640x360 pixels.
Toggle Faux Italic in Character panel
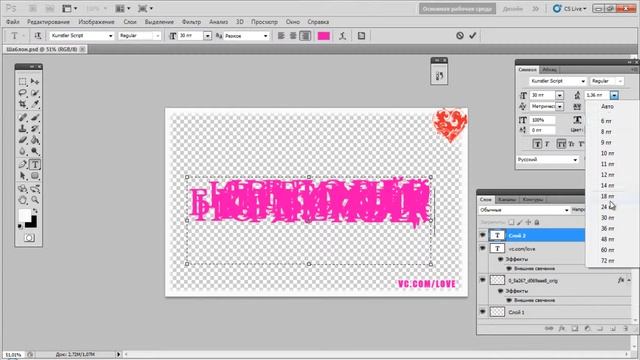pos(548,144)
